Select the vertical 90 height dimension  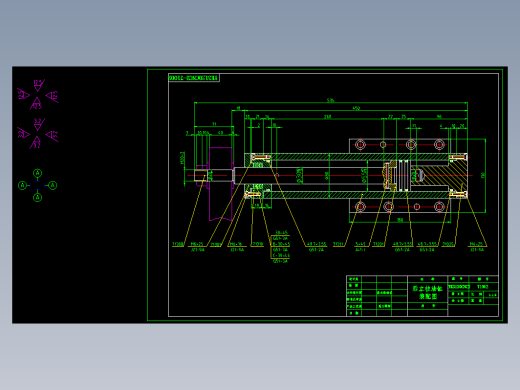pyautogui.click(x=483, y=175)
